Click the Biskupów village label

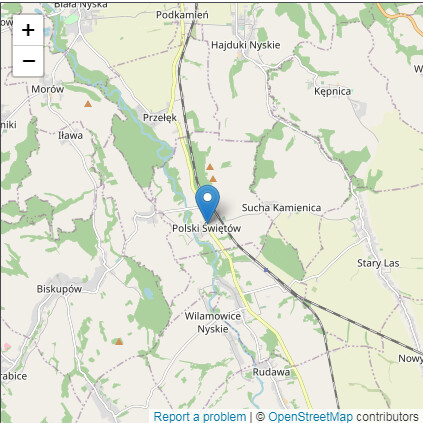pyautogui.click(x=59, y=289)
